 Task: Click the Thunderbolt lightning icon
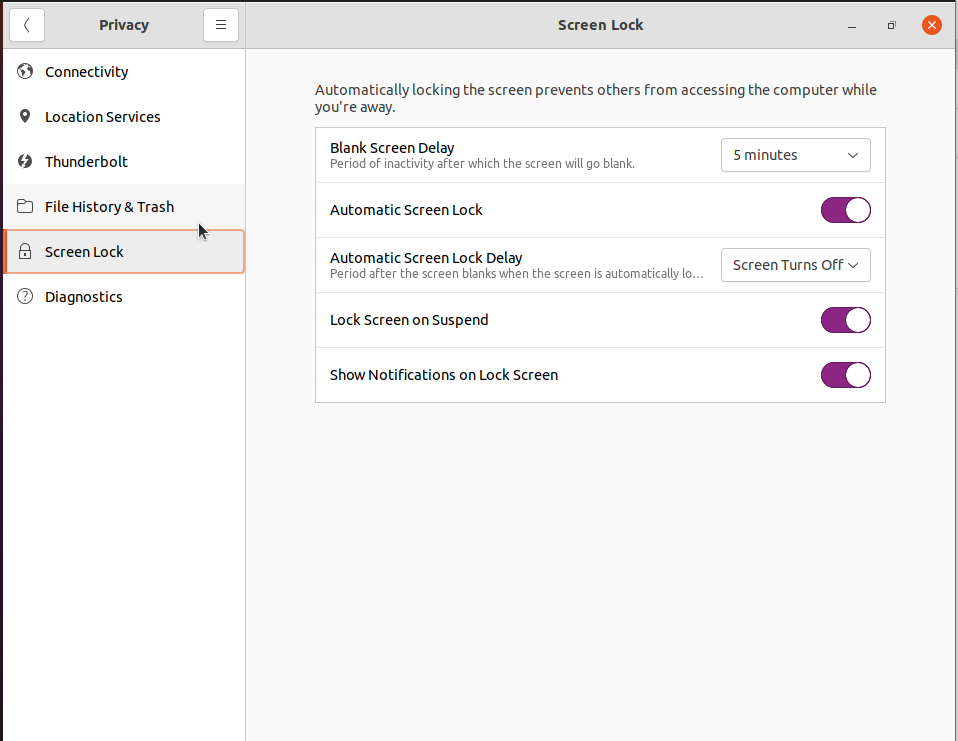(25, 162)
